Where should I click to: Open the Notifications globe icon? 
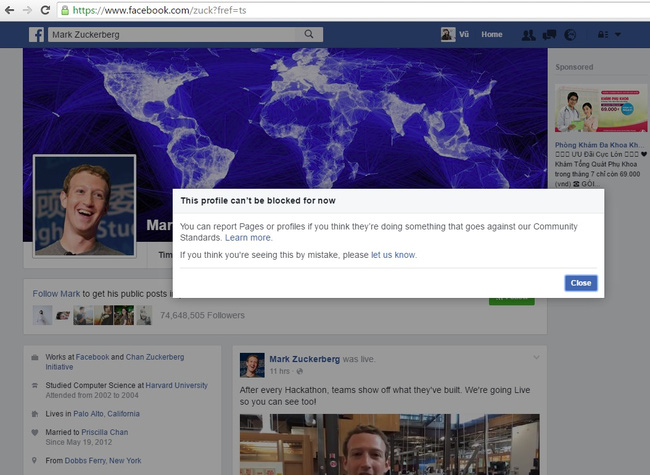tap(570, 35)
